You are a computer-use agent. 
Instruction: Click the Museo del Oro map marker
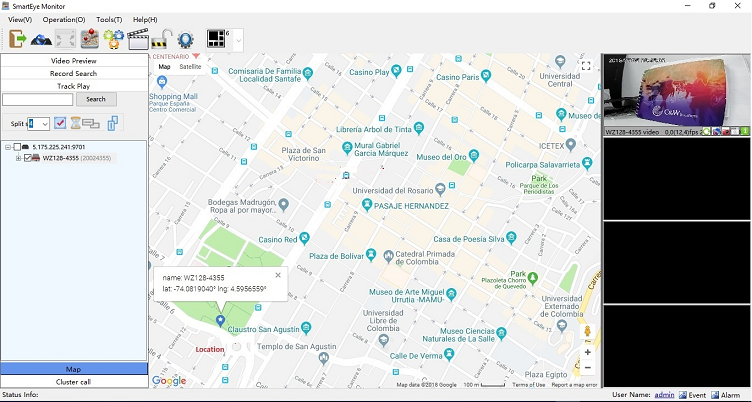(474, 155)
